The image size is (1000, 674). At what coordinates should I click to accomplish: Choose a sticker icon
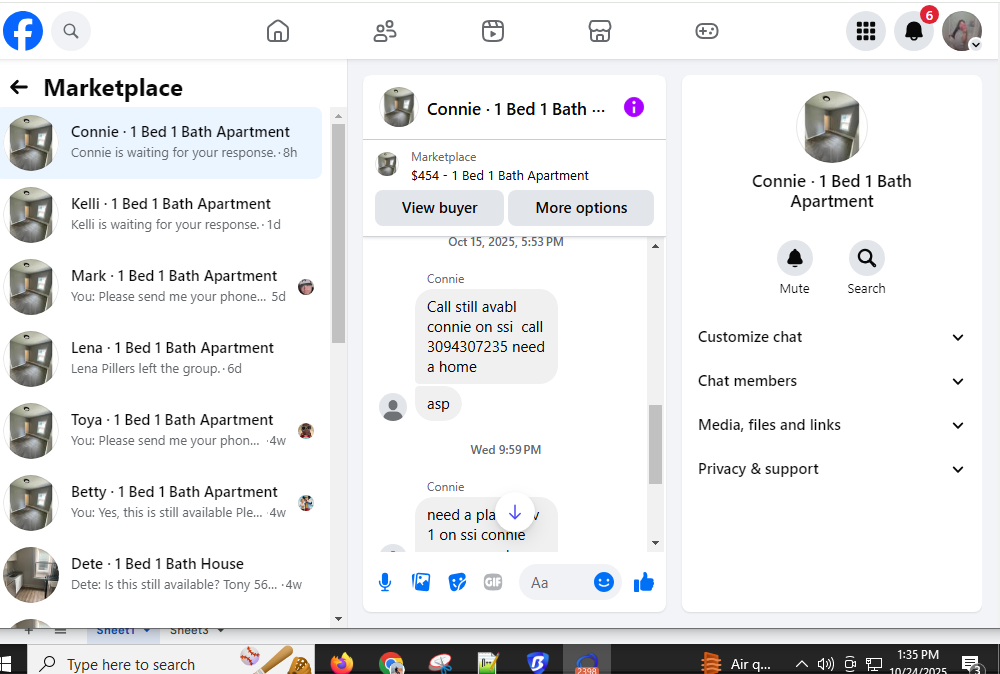click(457, 582)
